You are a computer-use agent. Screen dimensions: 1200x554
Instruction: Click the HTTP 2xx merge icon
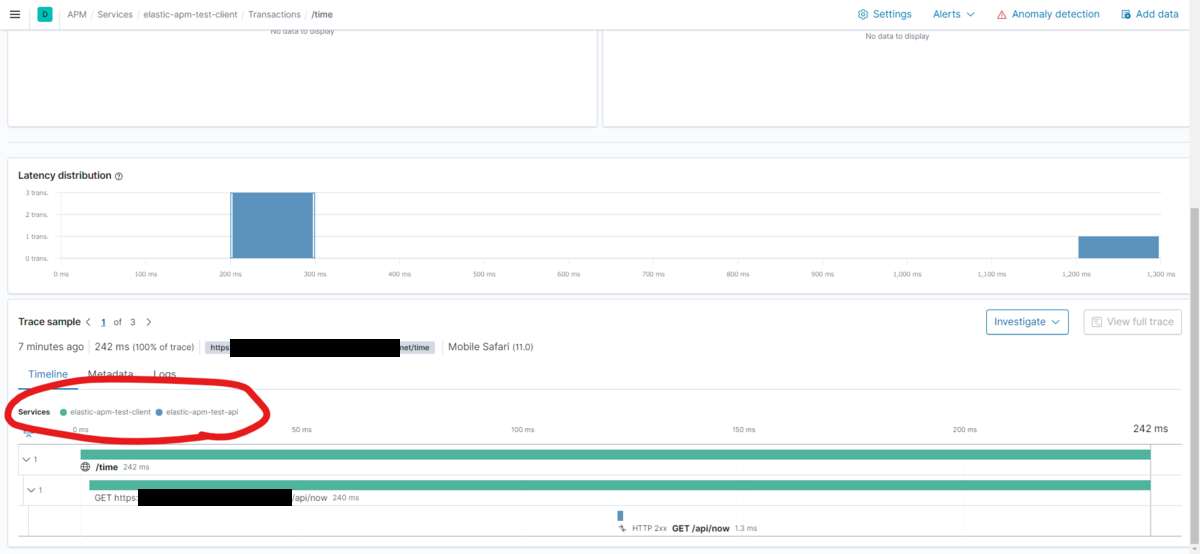[x=622, y=528]
